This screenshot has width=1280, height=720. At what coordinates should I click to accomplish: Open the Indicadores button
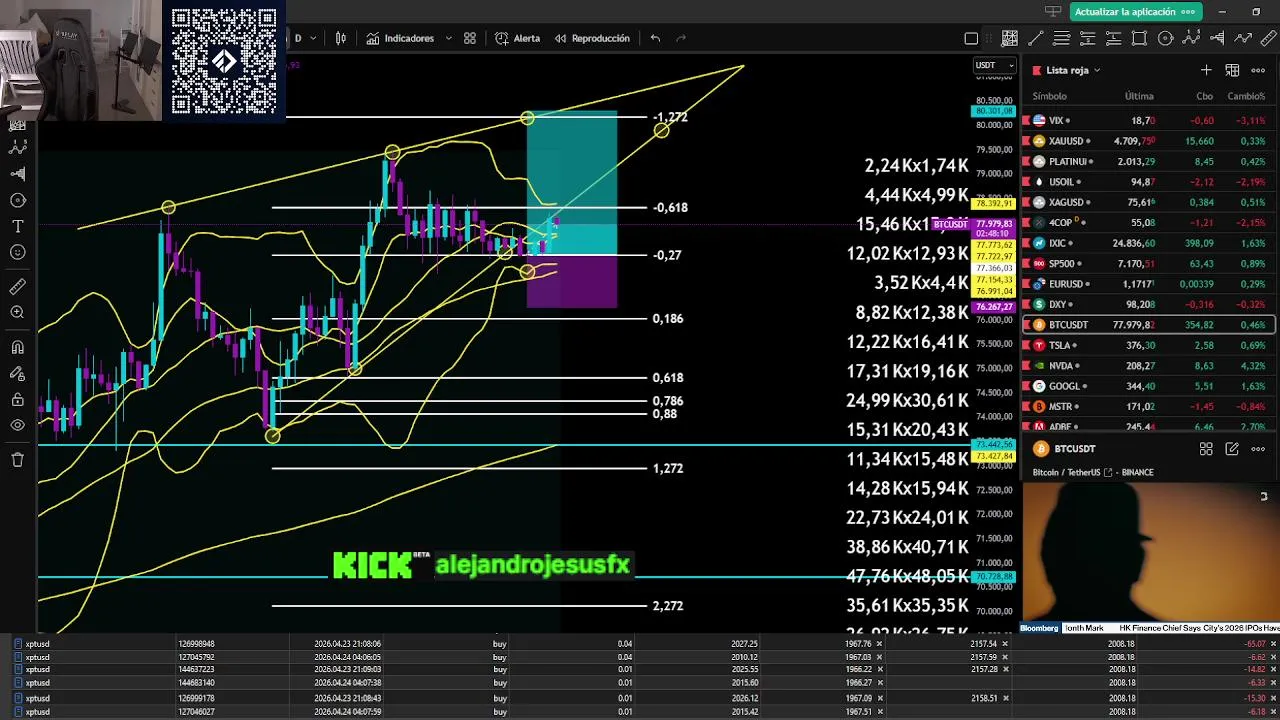[400, 38]
